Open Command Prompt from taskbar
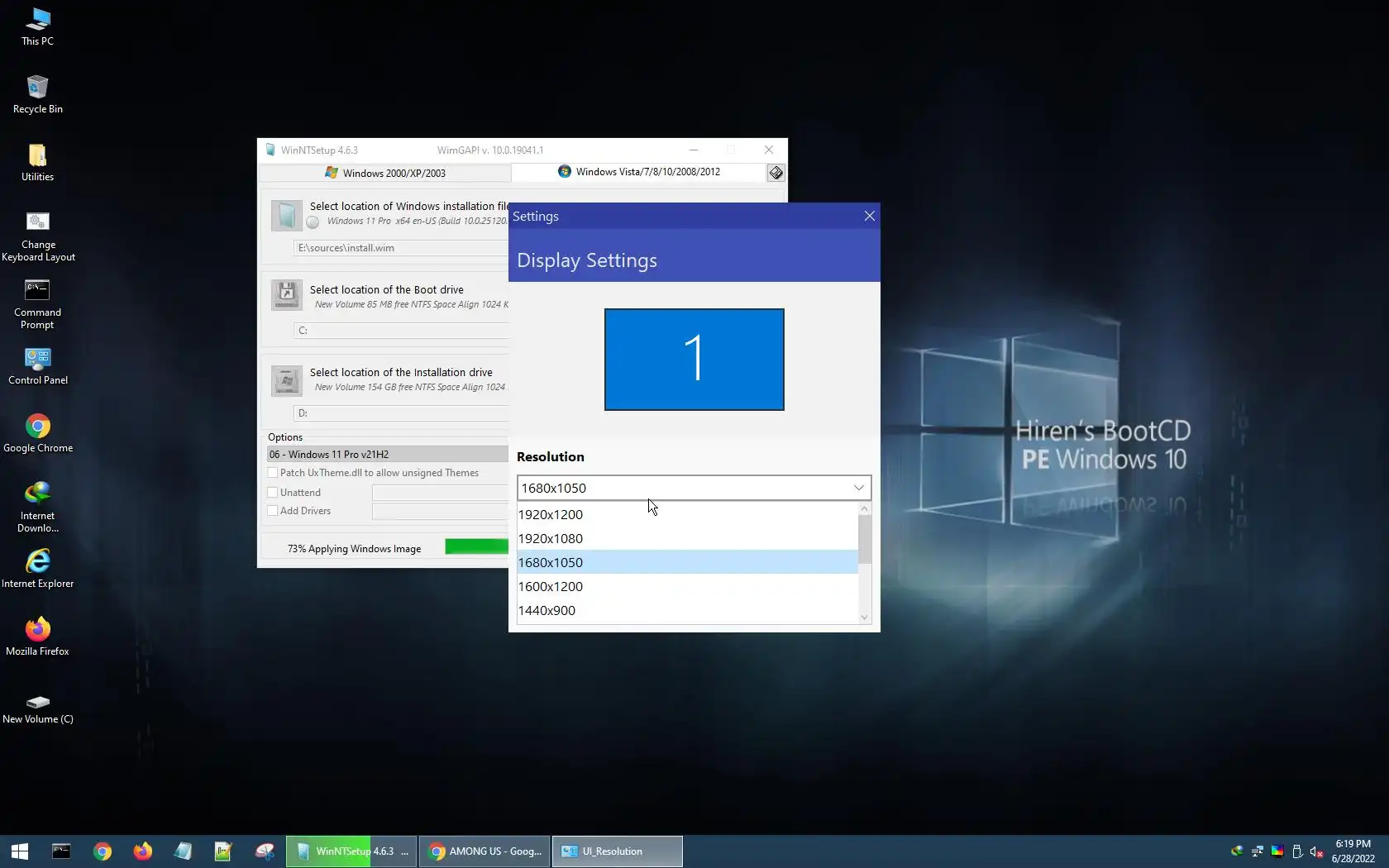The height and width of the screenshot is (868, 1389). [61, 851]
